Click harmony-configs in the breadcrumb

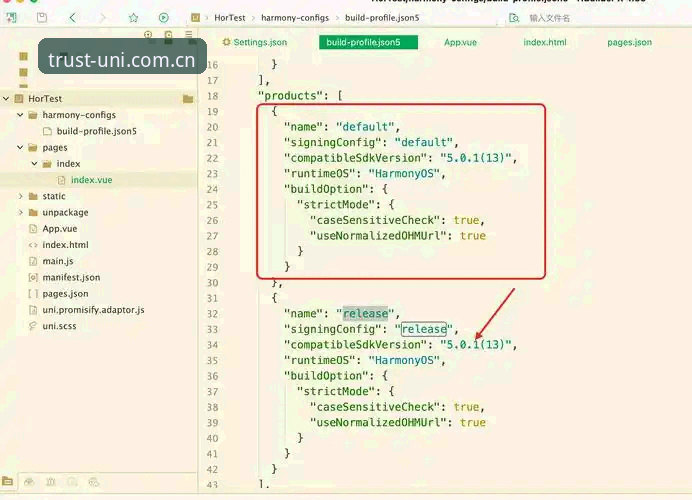[x=295, y=18]
